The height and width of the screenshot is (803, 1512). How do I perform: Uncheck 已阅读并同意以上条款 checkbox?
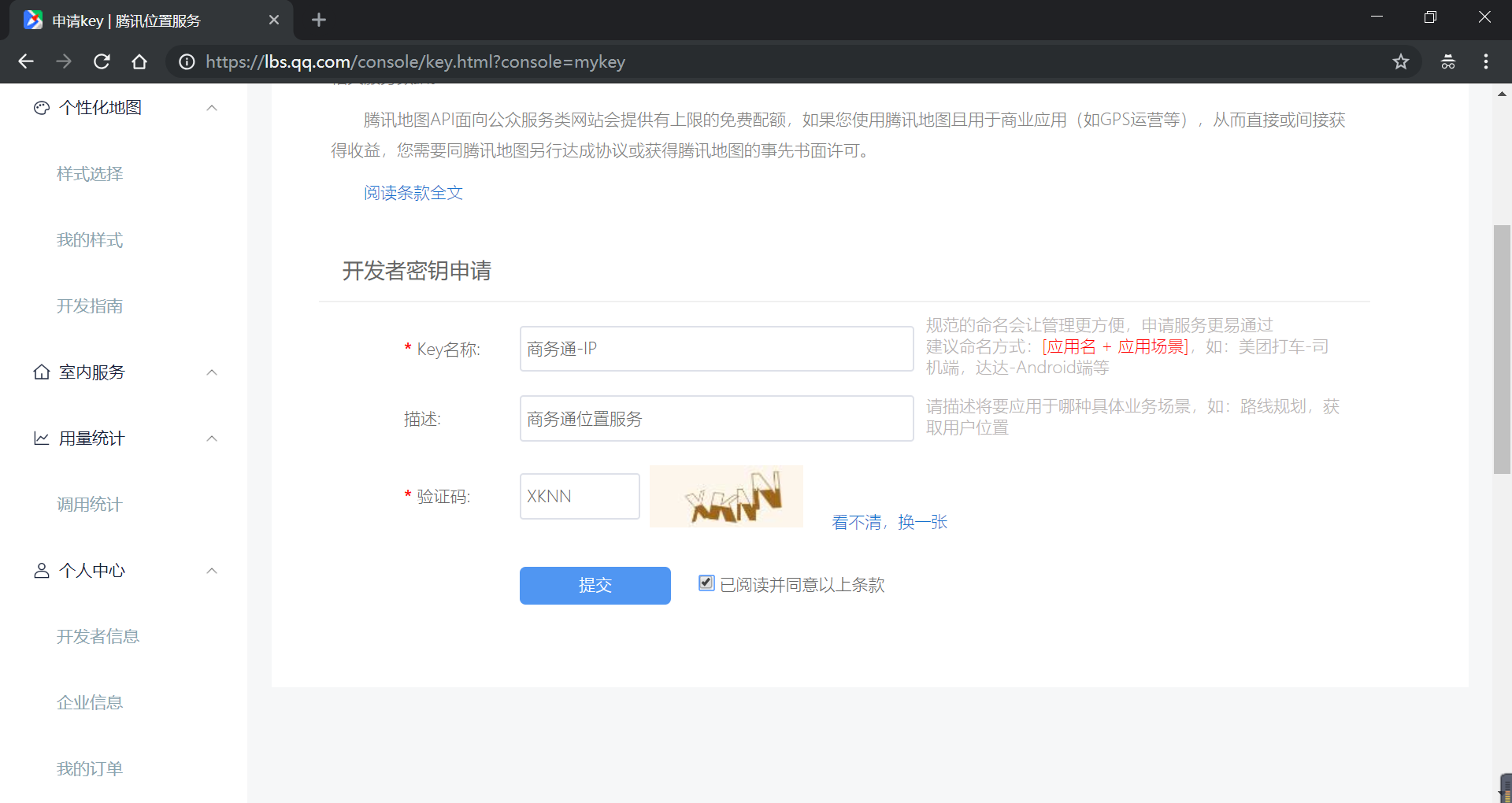(x=706, y=583)
